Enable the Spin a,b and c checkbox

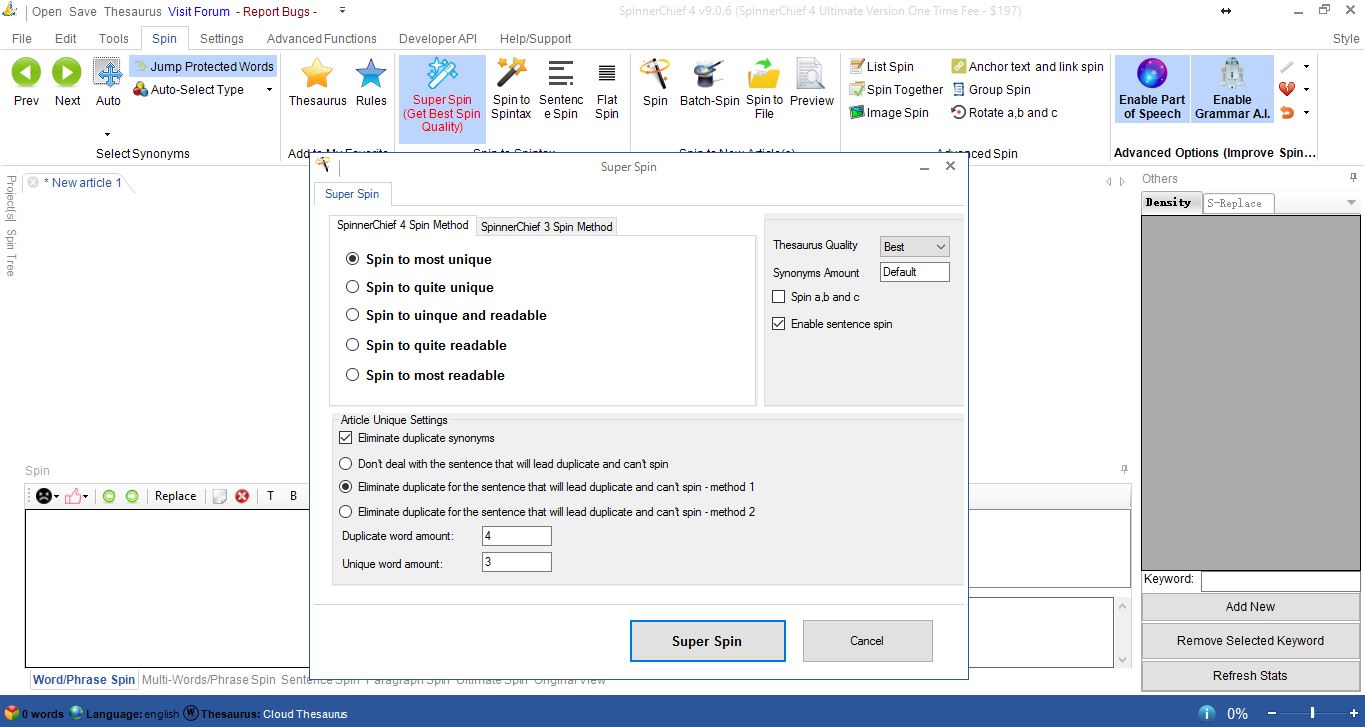click(779, 297)
